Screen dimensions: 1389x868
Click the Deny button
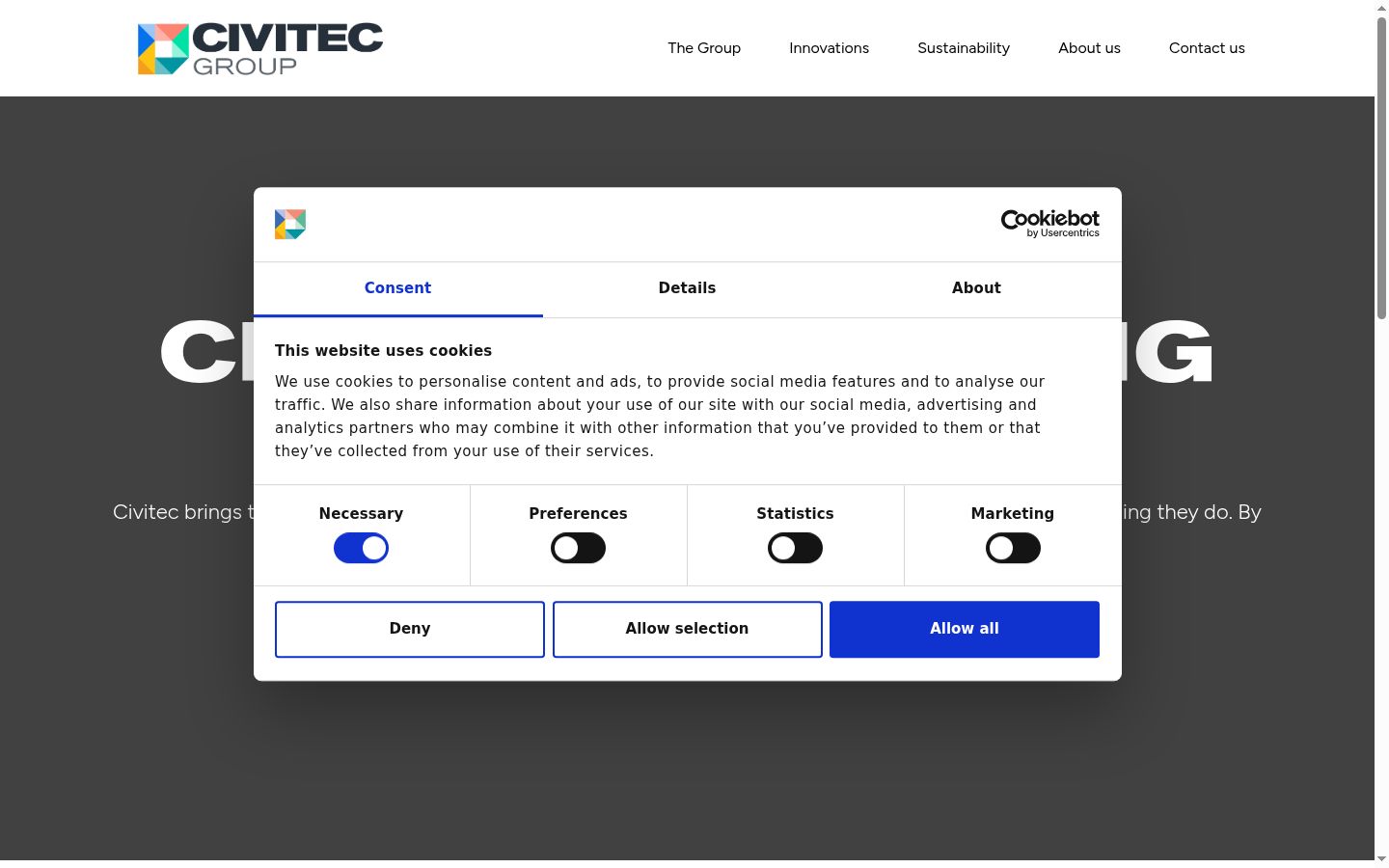point(410,629)
